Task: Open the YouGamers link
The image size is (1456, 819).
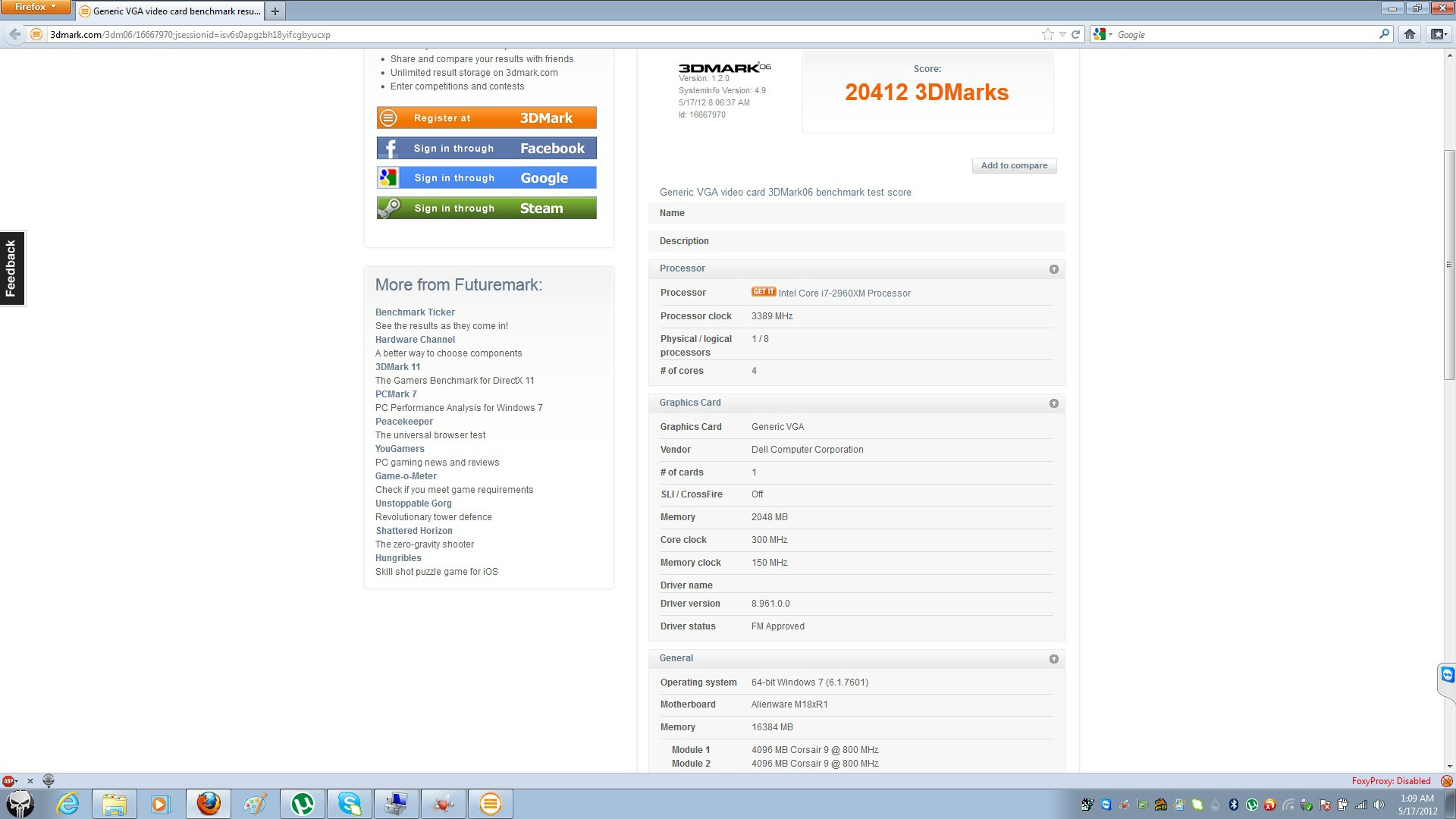Action: click(400, 449)
